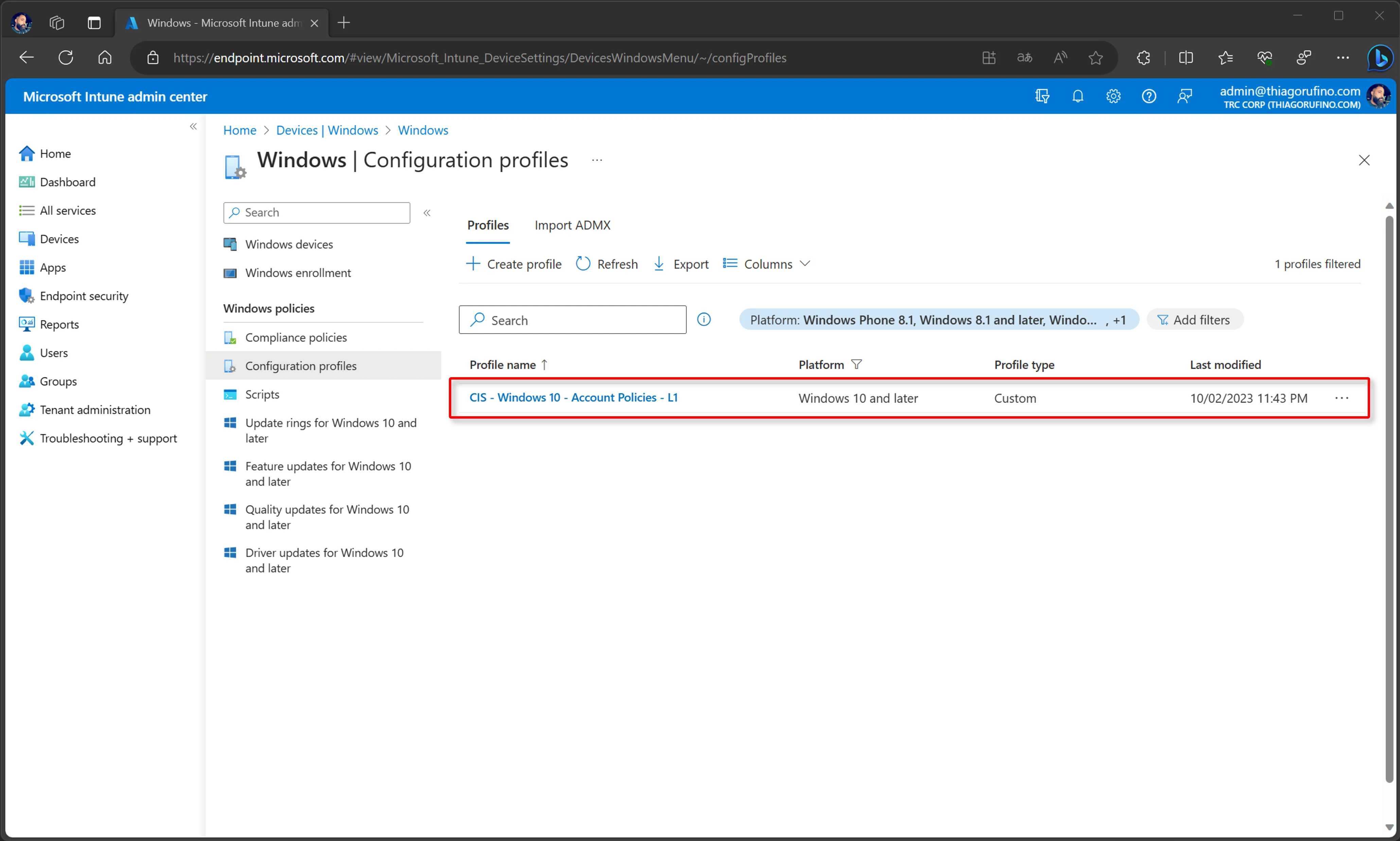Screen dimensions: 1400x841
Task: Click the Create profile button
Action: click(x=513, y=264)
